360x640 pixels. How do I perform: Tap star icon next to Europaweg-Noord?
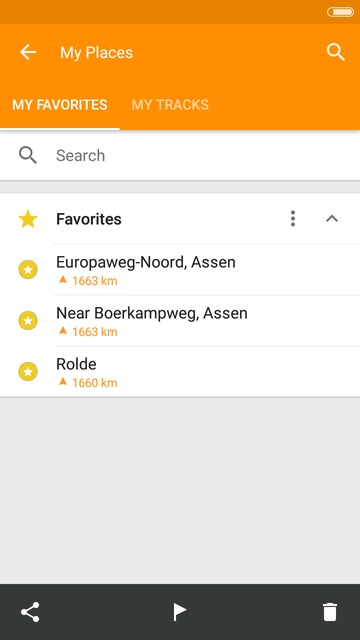pyautogui.click(x=28, y=270)
